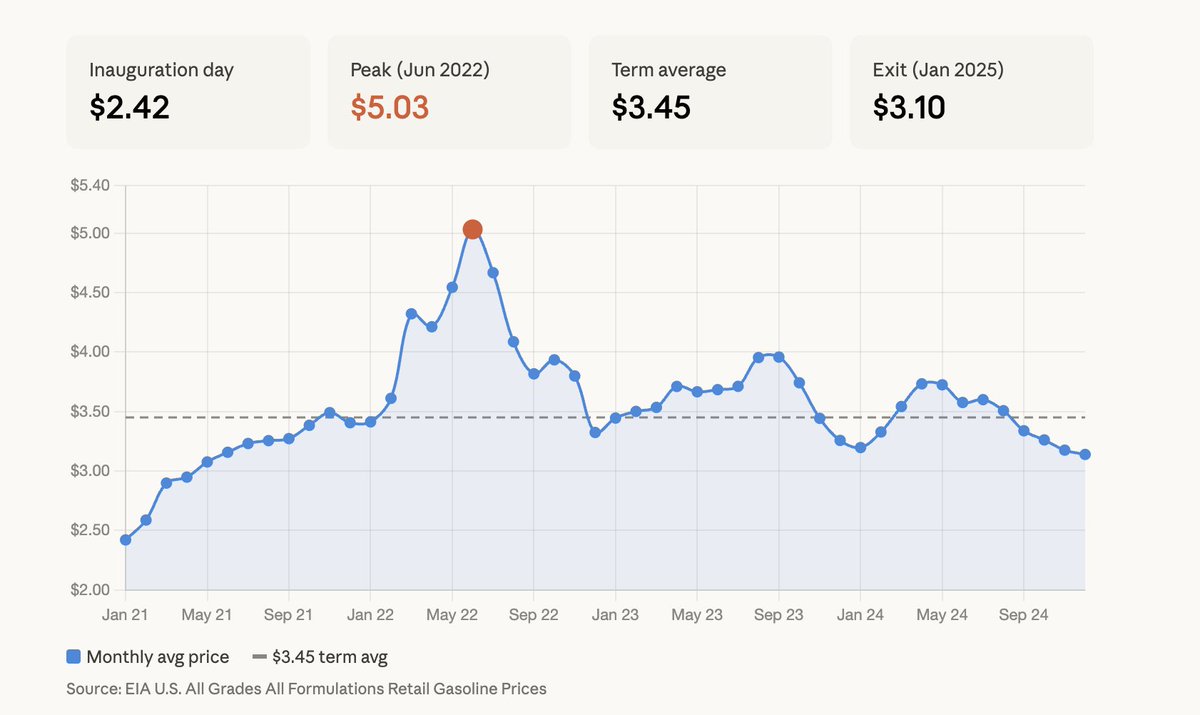Click the "$3.00" y-axis label
Viewport: 1200px width, 715px height.
[x=90, y=471]
